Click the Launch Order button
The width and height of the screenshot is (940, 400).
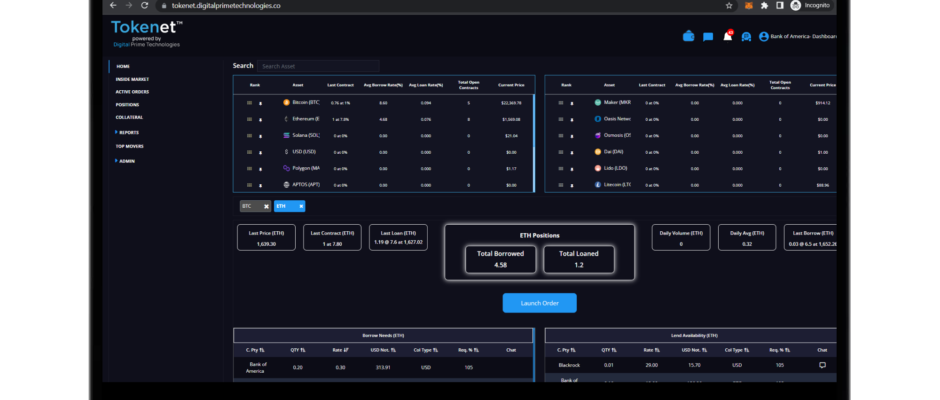point(540,303)
